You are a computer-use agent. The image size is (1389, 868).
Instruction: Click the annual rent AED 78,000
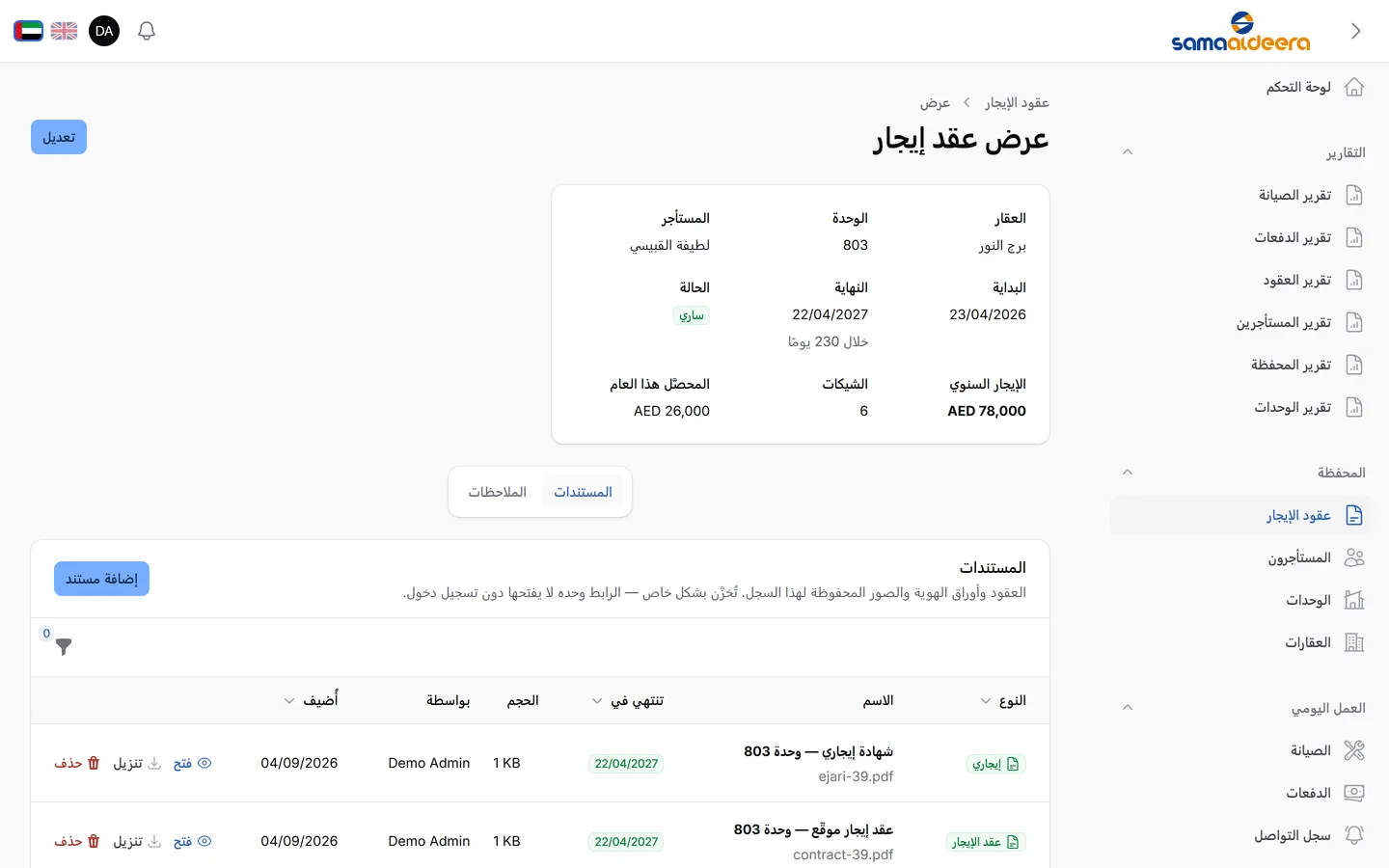click(987, 411)
